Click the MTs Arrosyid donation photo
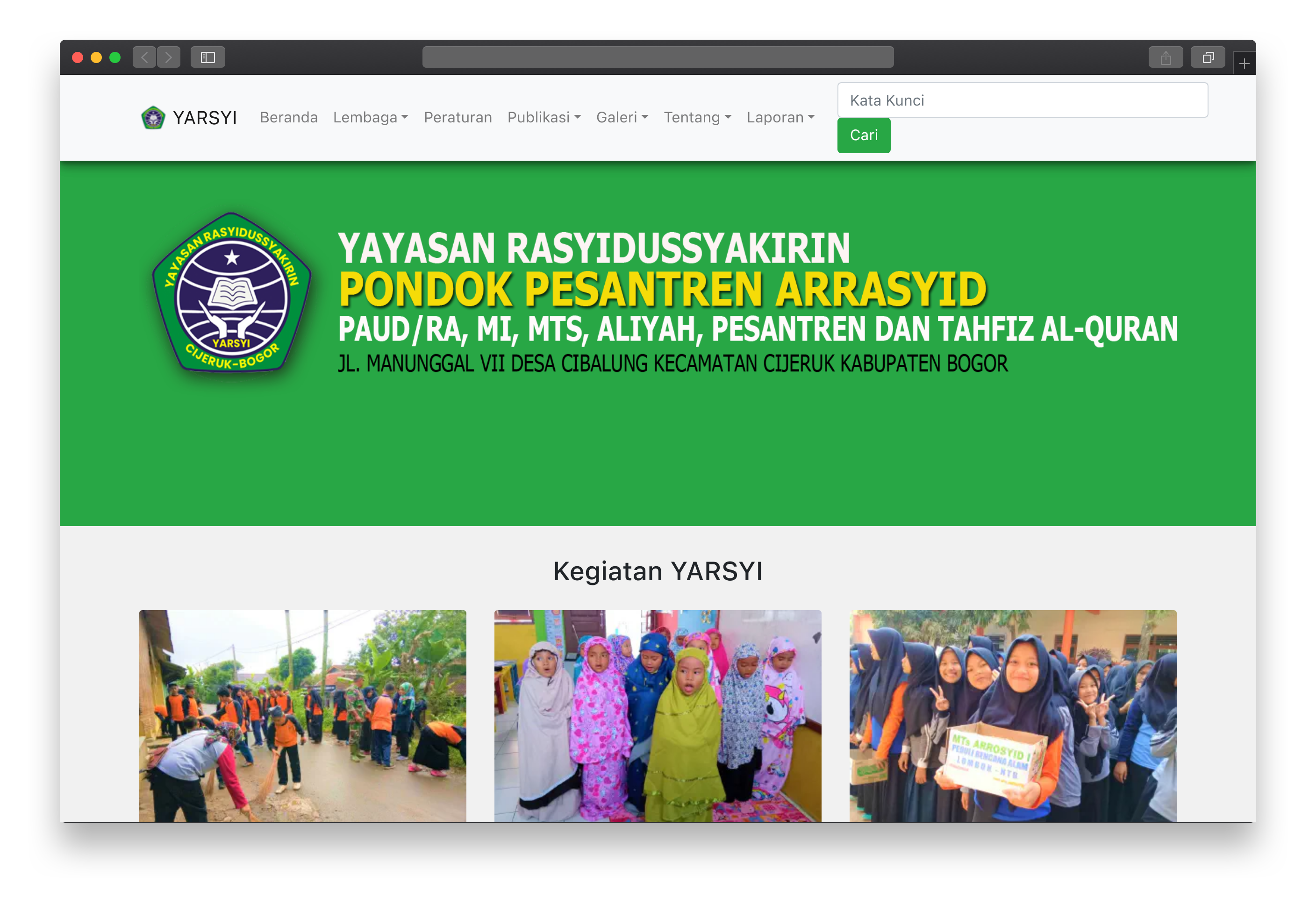The width and height of the screenshot is (1316, 897). [1013, 716]
